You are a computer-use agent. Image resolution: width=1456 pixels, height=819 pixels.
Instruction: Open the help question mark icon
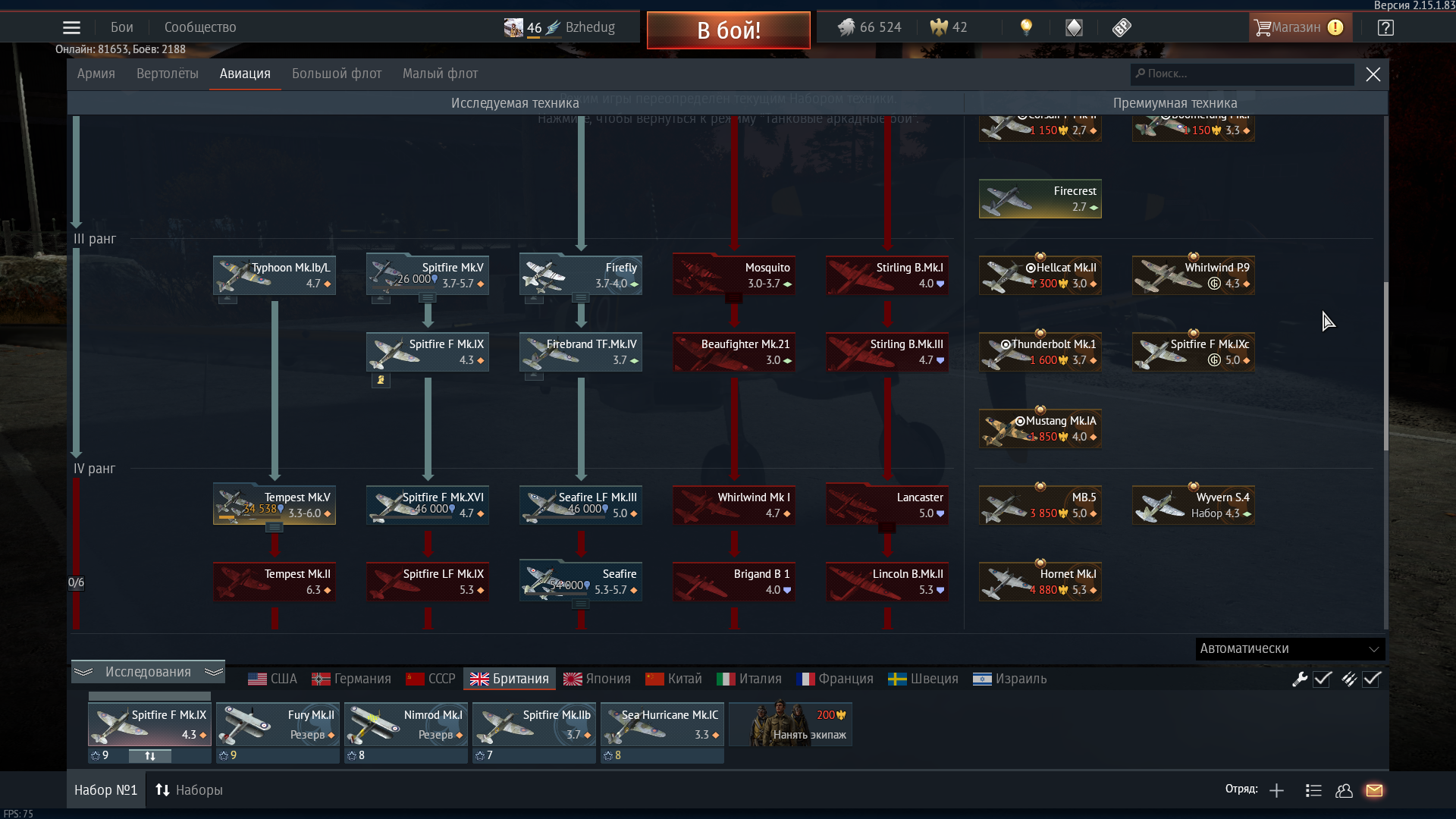pos(1385,28)
